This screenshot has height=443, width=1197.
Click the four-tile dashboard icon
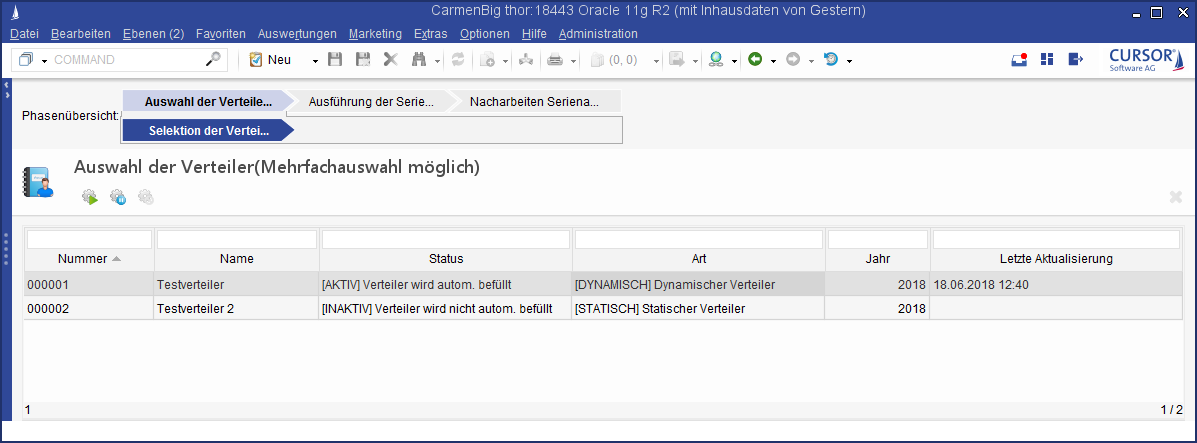[x=1047, y=60]
